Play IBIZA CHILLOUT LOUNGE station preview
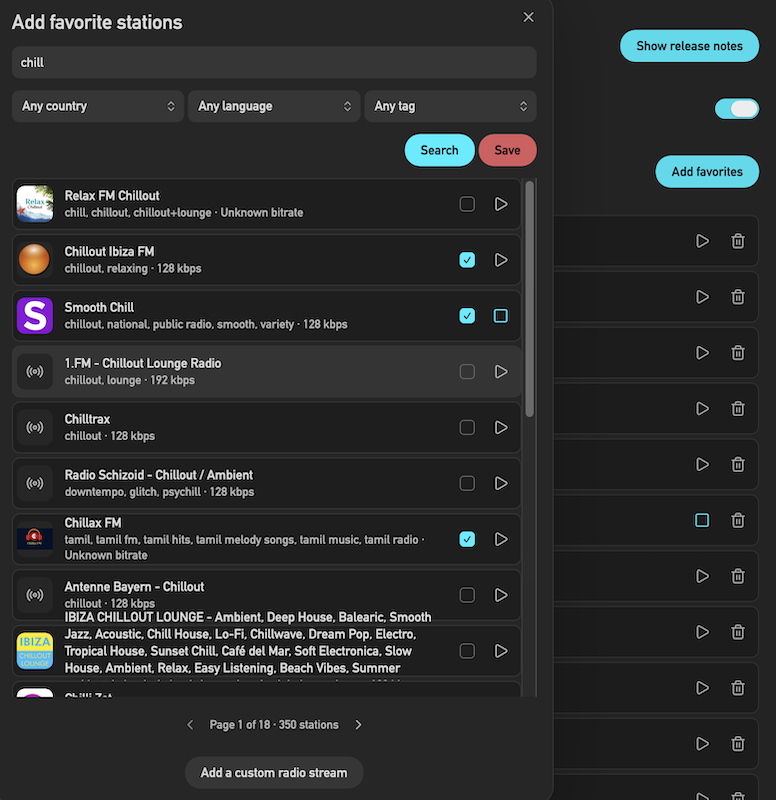Screen dimensions: 776x800 coord(500,651)
